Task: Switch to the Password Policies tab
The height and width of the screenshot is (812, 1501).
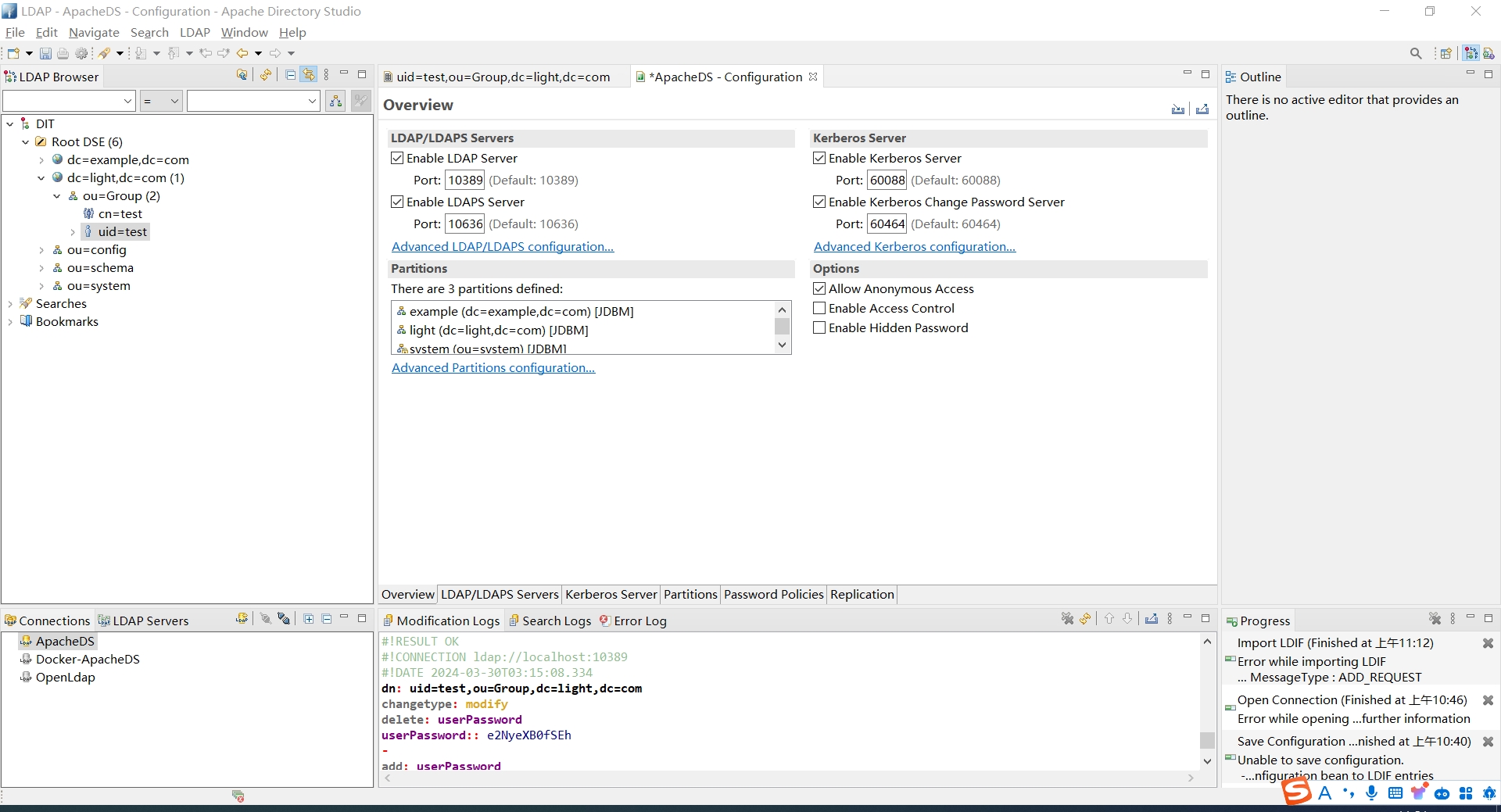Action: [773, 594]
